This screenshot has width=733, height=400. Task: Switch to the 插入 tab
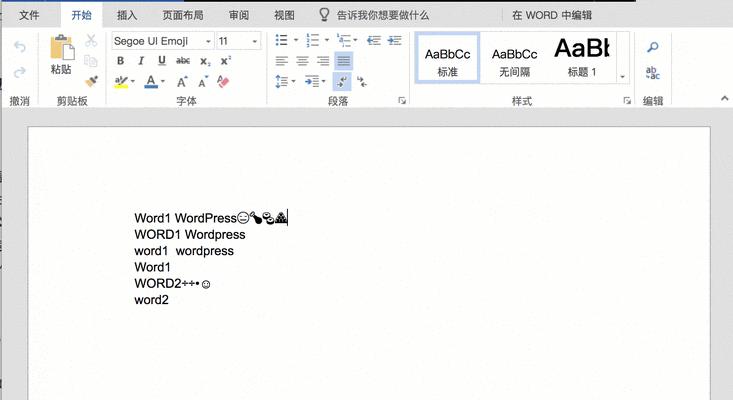coord(127,15)
